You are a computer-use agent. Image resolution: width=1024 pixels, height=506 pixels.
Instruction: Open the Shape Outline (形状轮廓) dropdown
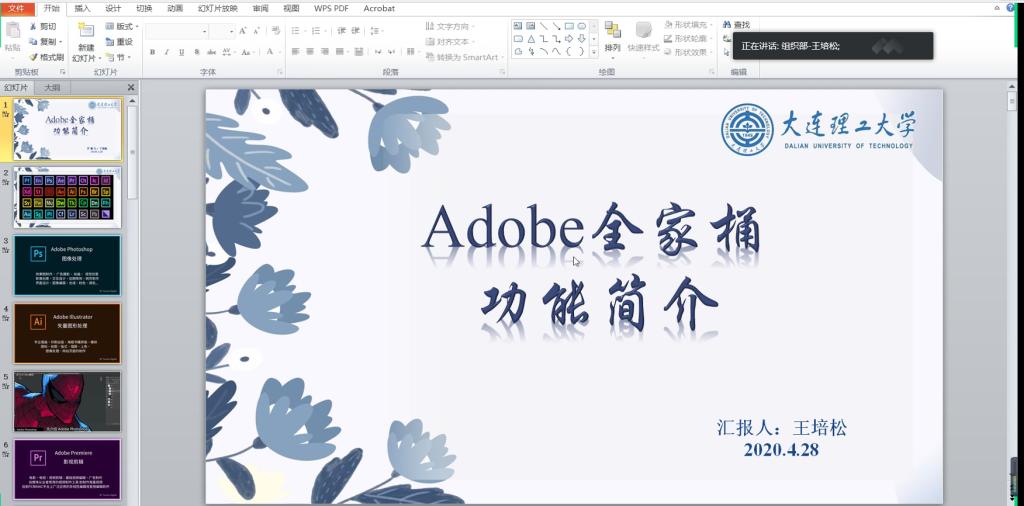[x=688, y=39]
